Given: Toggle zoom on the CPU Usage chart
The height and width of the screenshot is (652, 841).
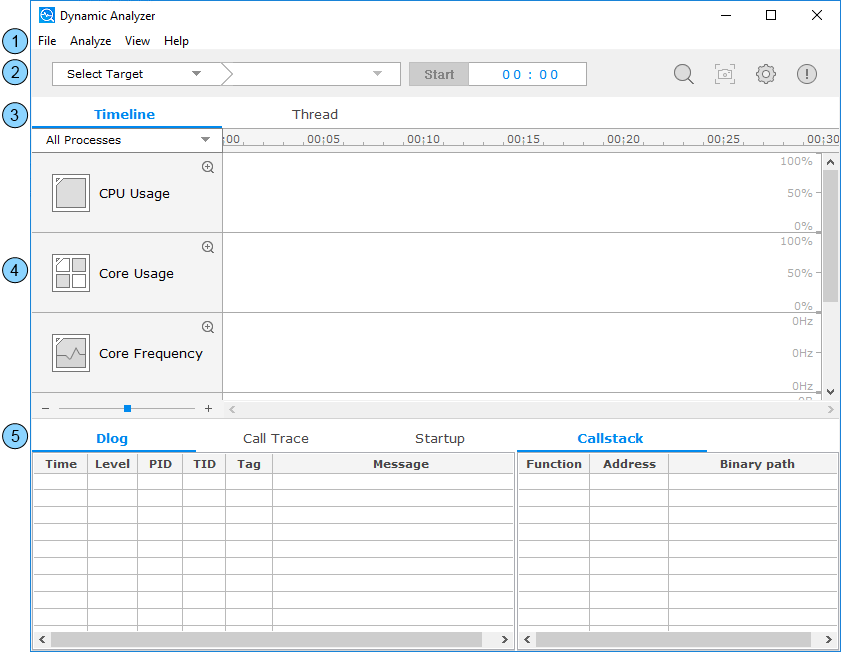Looking at the screenshot, I should pyautogui.click(x=207, y=167).
